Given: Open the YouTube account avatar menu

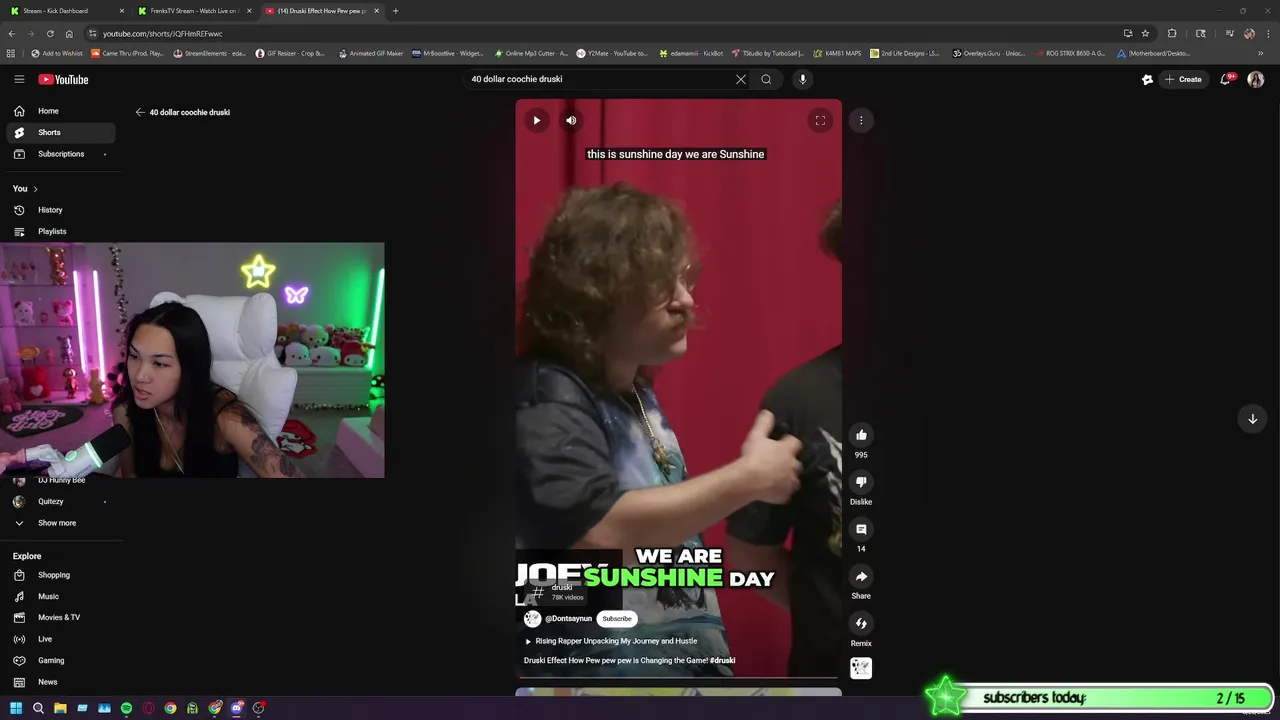Looking at the screenshot, I should [1255, 79].
